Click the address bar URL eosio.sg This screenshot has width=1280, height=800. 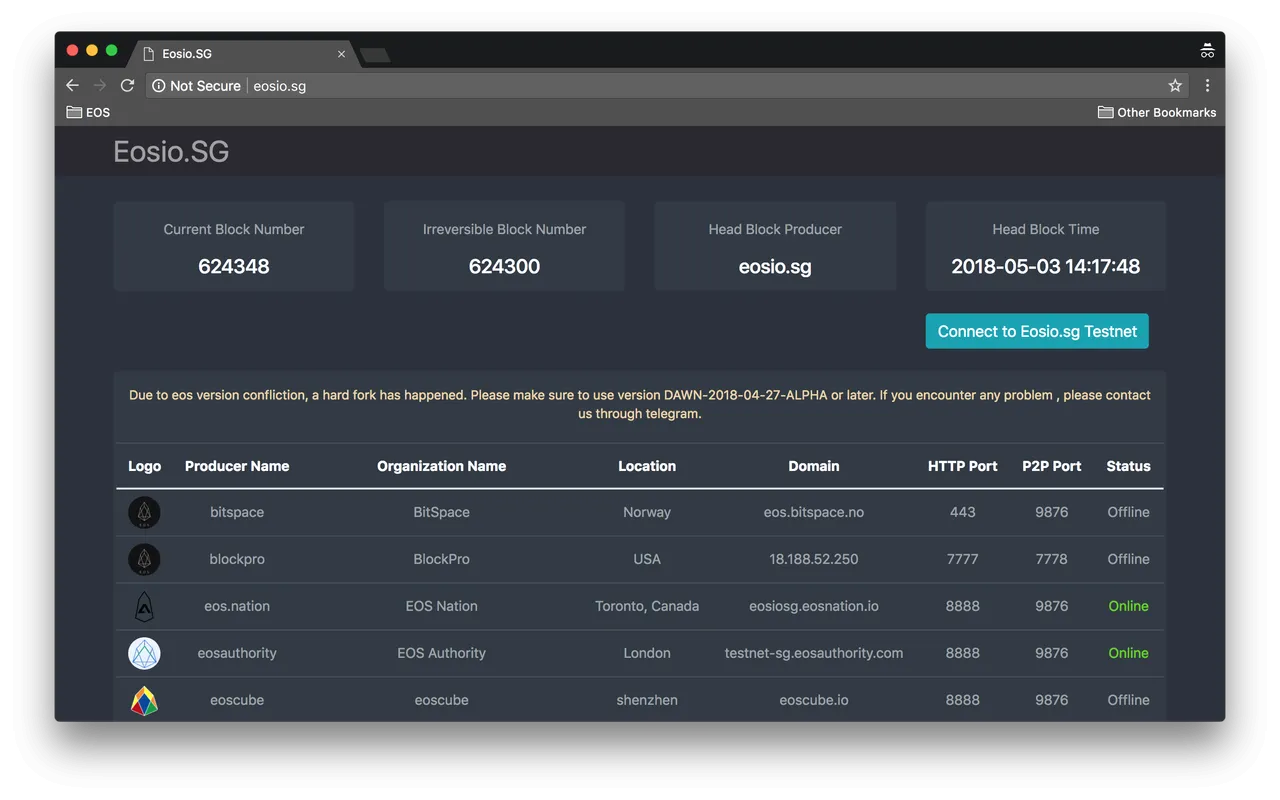tap(280, 86)
